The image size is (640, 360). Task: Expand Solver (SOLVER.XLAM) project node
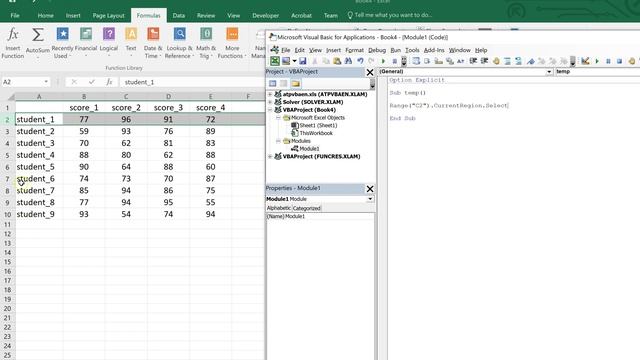(x=270, y=102)
